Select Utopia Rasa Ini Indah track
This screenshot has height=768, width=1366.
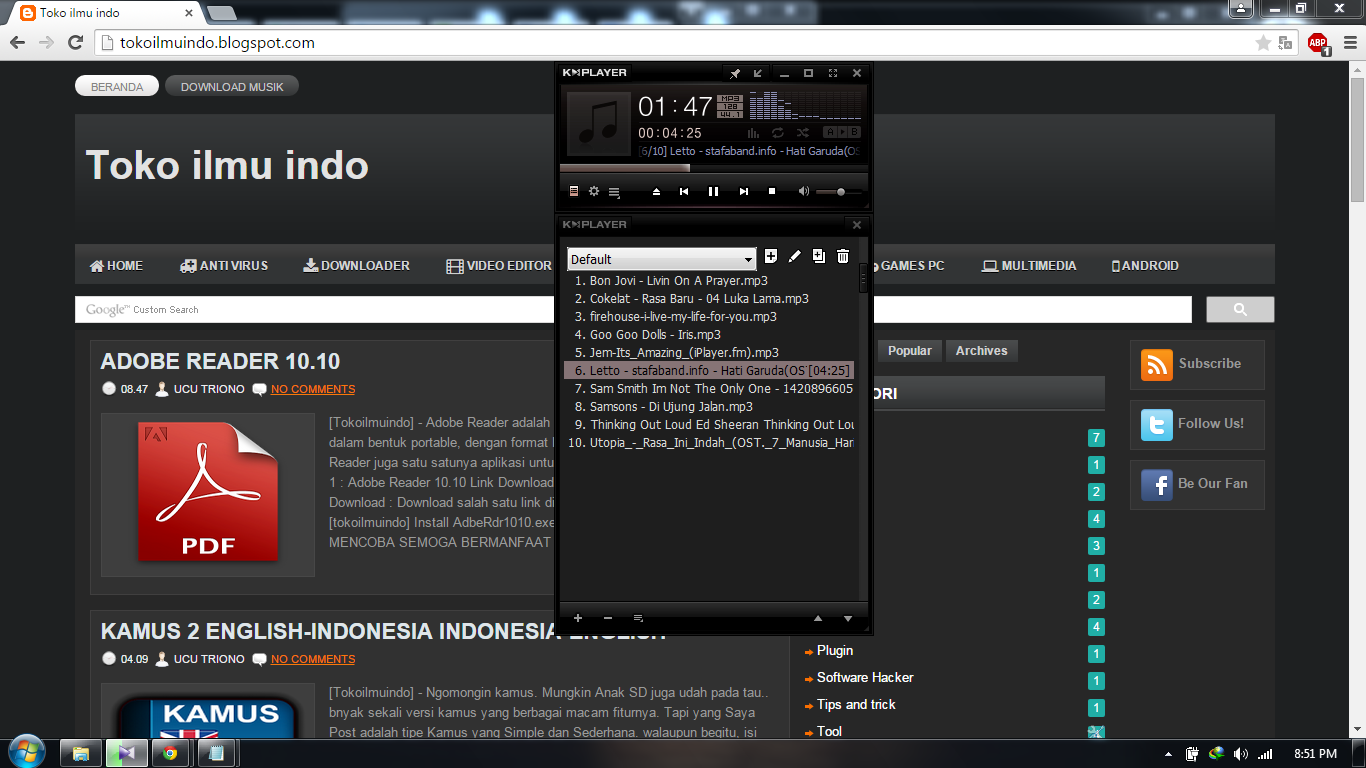point(709,443)
